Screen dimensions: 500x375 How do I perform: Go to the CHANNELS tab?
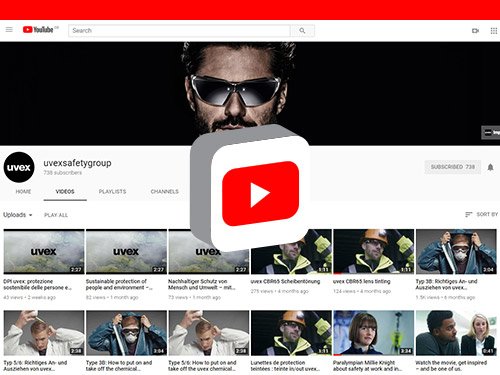pos(165,192)
